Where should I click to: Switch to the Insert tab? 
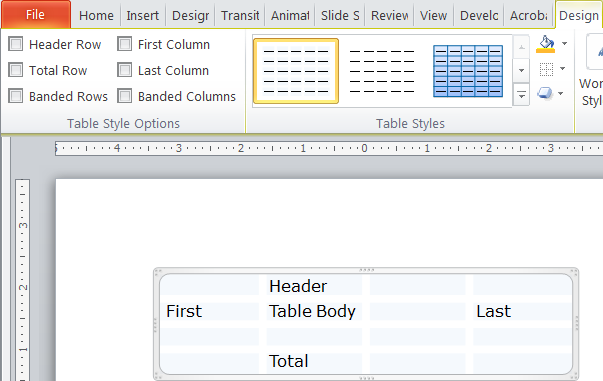click(x=143, y=16)
